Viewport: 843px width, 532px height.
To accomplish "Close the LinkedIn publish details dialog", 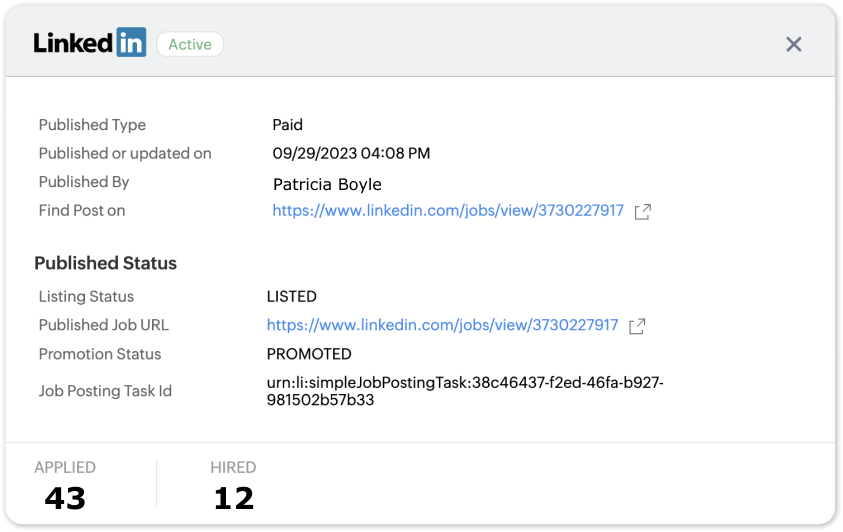I will coord(794,44).
